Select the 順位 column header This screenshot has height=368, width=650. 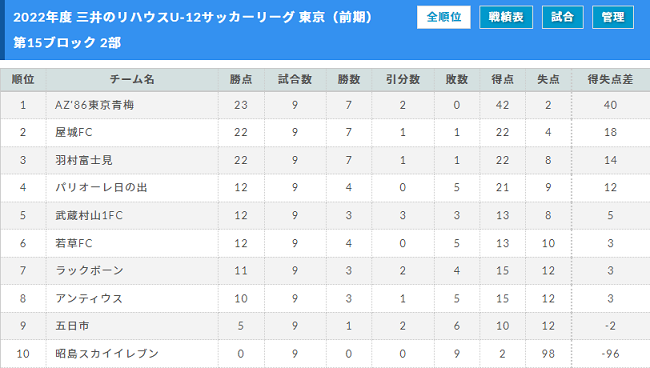23,80
